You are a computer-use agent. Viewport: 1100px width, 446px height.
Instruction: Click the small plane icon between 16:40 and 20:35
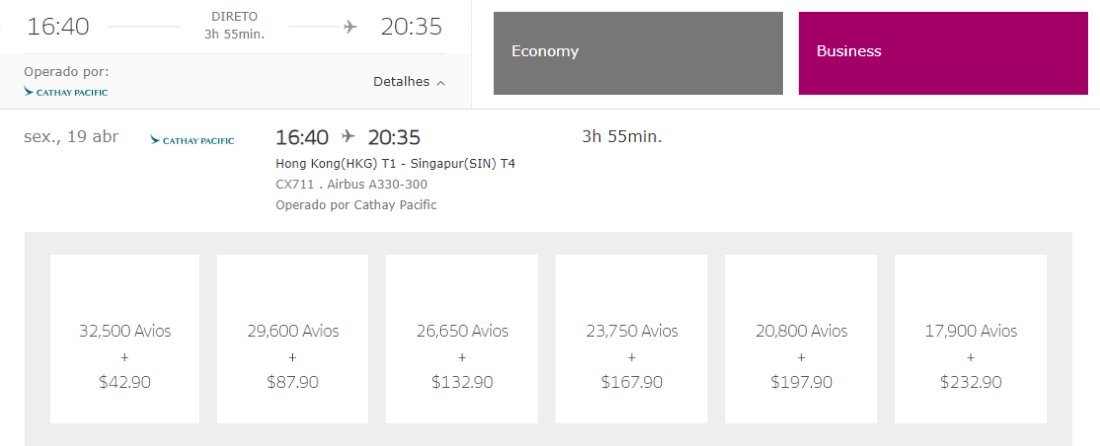(x=348, y=136)
